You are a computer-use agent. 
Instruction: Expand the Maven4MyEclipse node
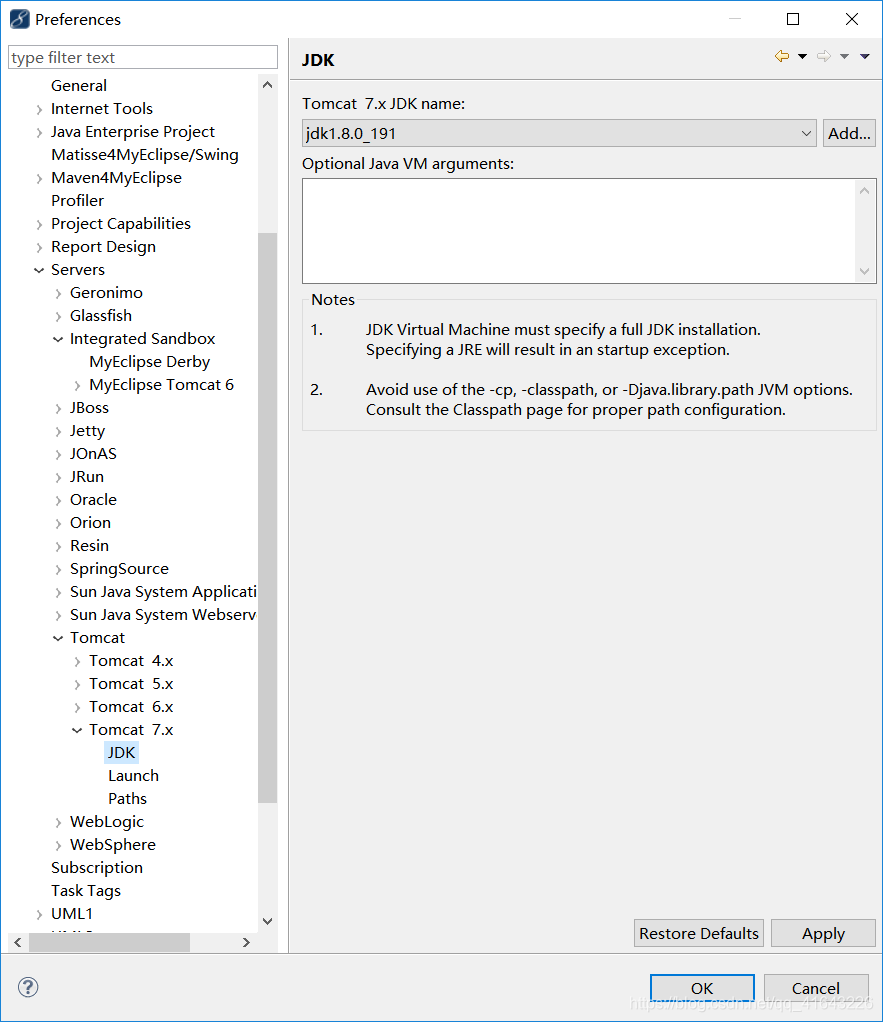39,179
